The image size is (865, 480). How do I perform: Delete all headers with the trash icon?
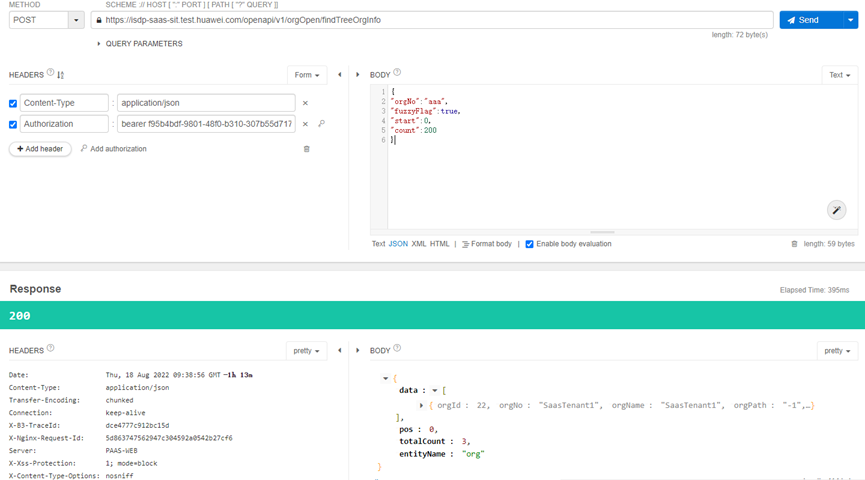[x=307, y=149]
